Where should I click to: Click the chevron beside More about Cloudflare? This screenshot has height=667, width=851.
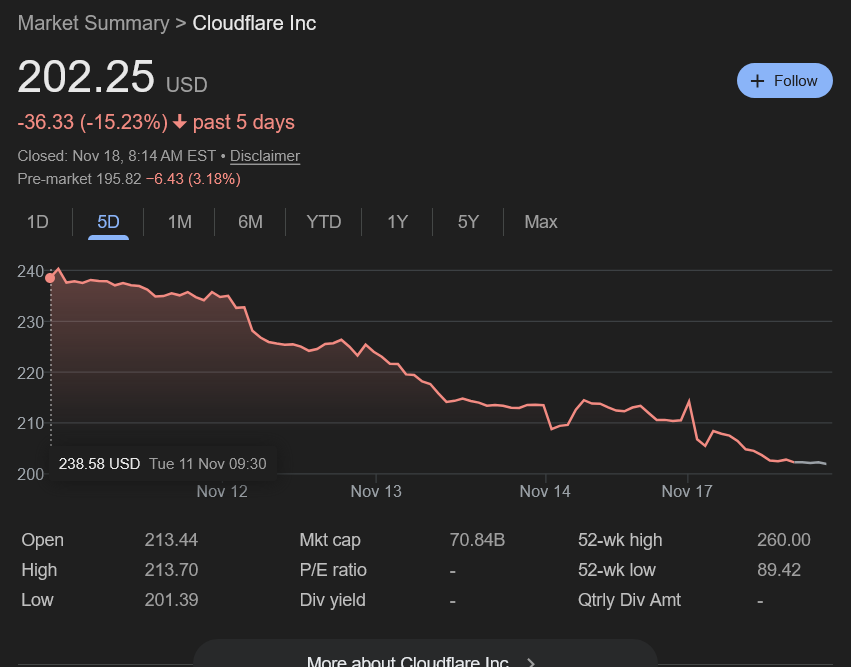531,663
